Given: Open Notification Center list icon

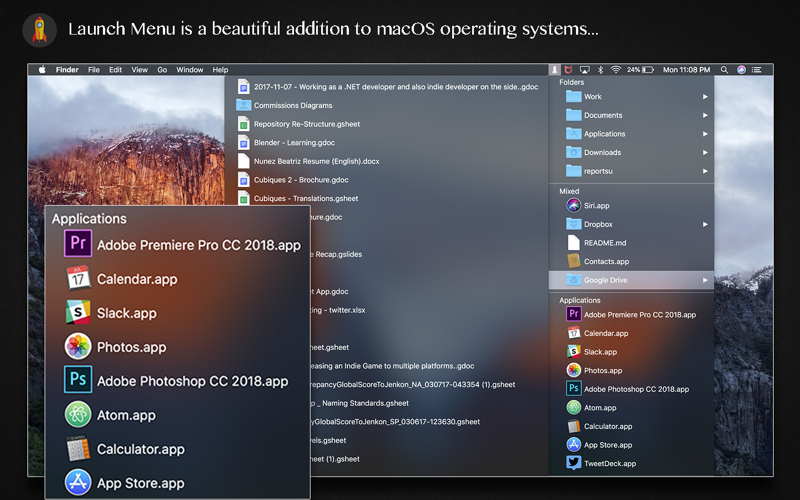Looking at the screenshot, I should click(757, 70).
